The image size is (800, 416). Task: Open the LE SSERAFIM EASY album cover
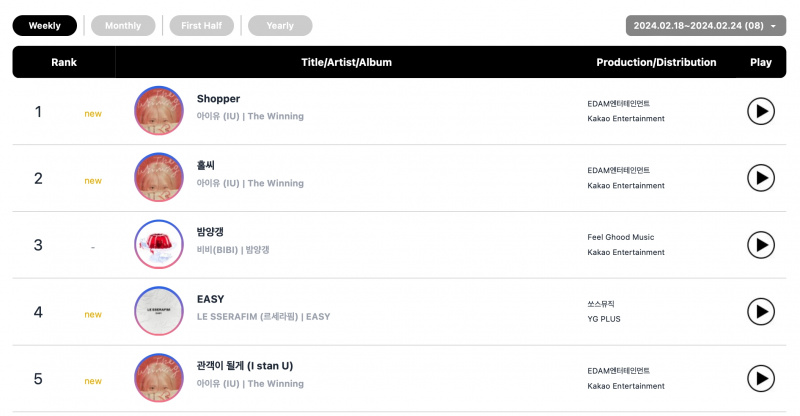159,311
